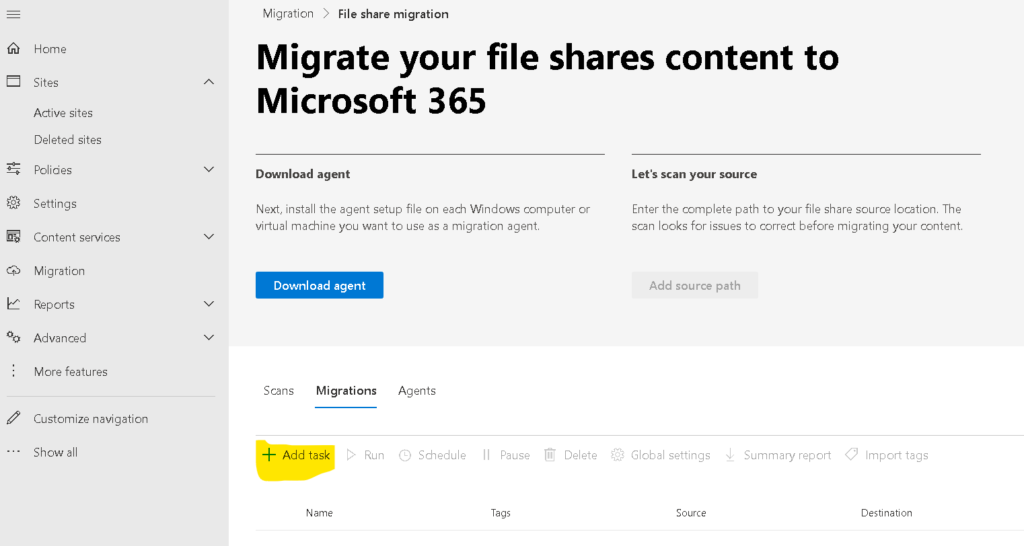Switch to the Scans tab
Screen dimensions: 1024x546
pos(278,391)
